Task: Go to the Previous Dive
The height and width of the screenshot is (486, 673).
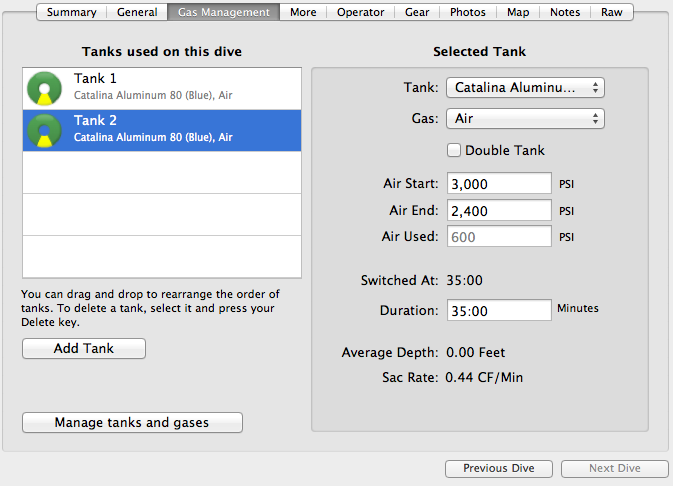Action: pos(498,468)
